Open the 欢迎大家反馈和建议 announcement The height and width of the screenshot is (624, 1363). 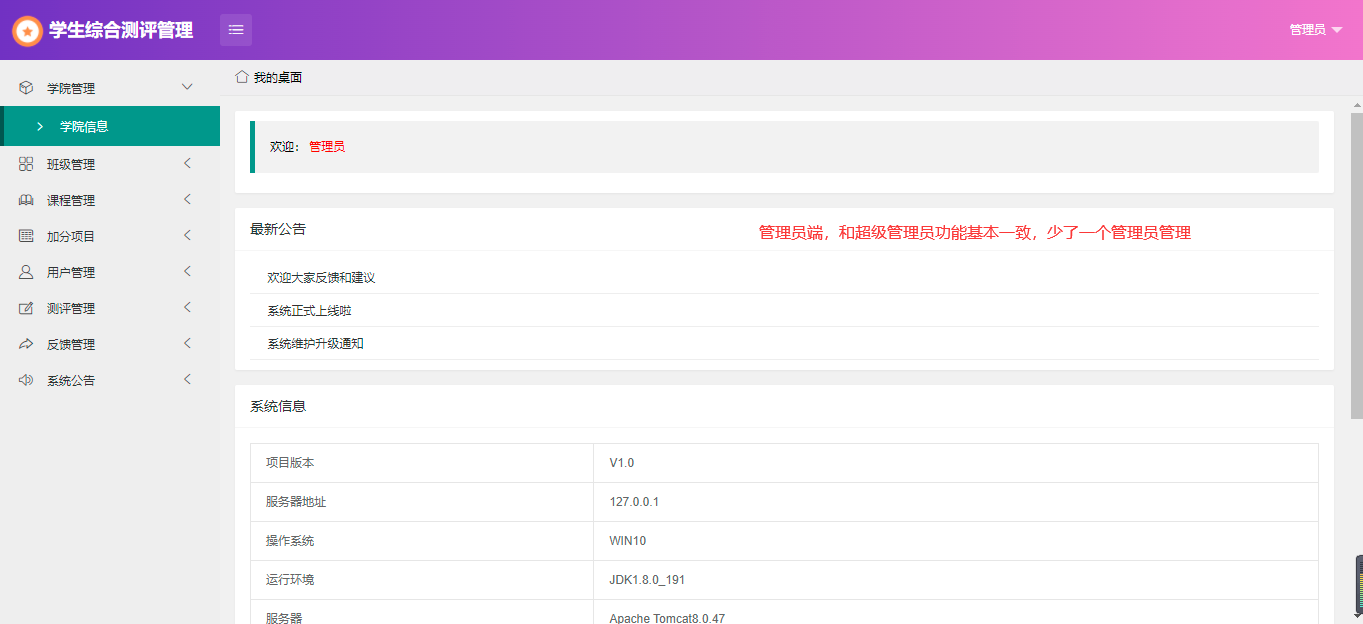pos(321,277)
